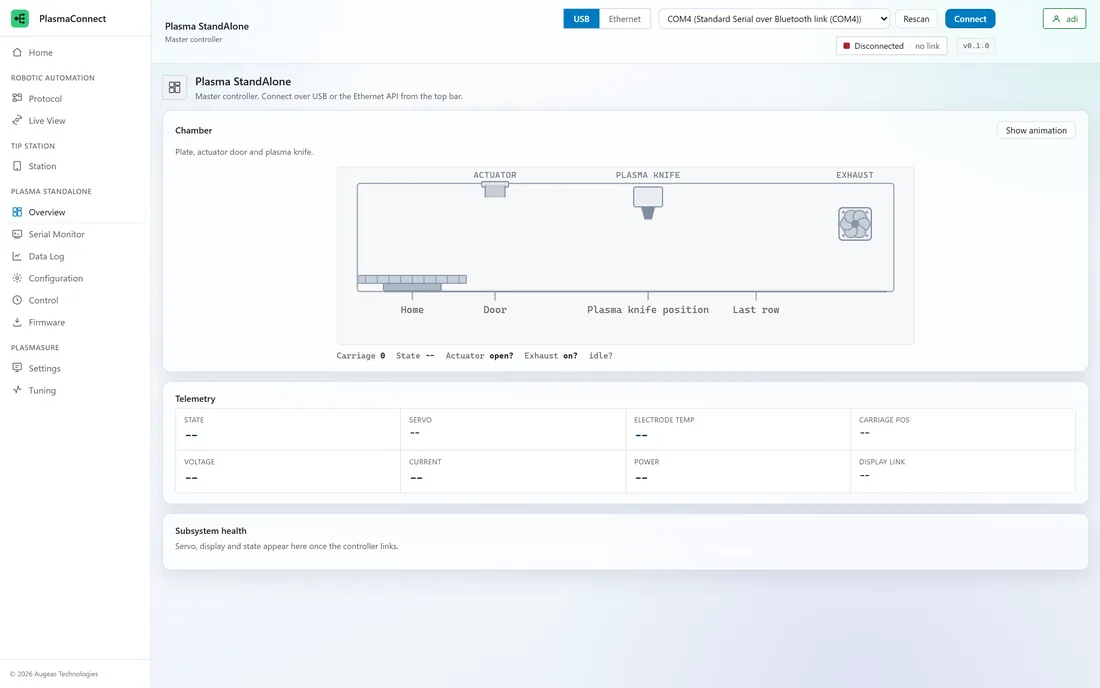Click the Serial Monitor icon
Screen dimensions: 1100x688
tap(18, 234)
